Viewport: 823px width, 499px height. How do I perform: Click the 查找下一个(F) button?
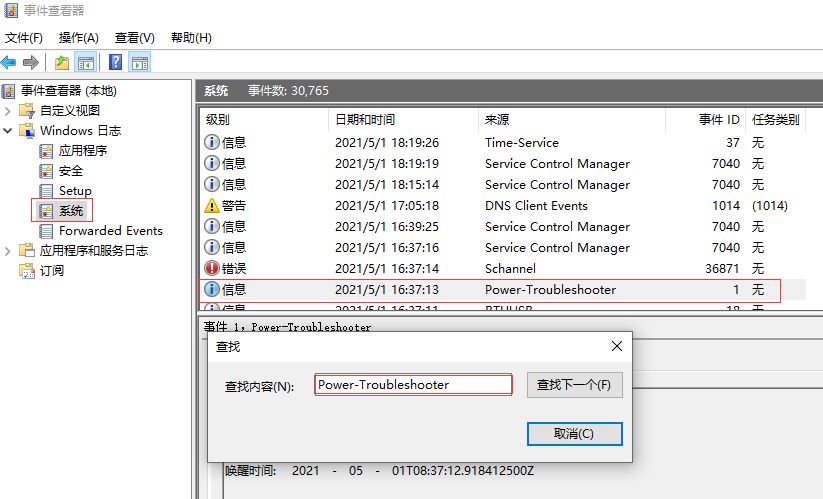click(574, 385)
